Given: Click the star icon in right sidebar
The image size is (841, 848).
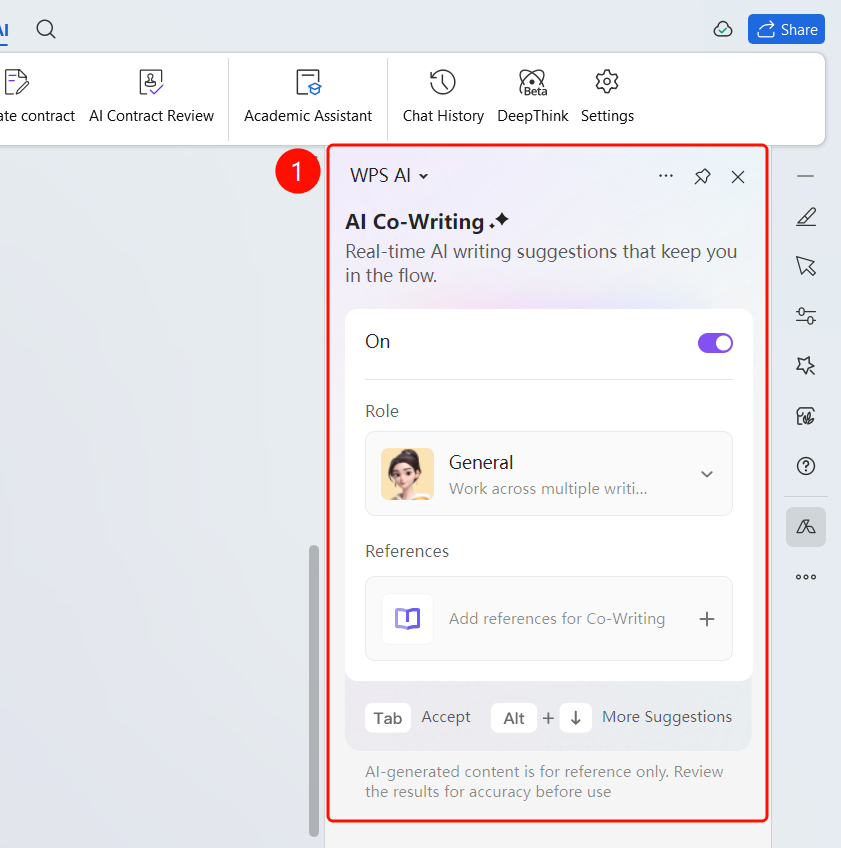Looking at the screenshot, I should (x=806, y=366).
